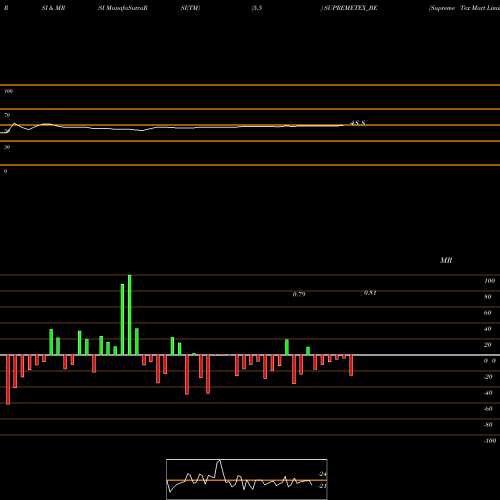Click the MR axis label 60
Screen dimensions: 500x500
tap(487, 313)
